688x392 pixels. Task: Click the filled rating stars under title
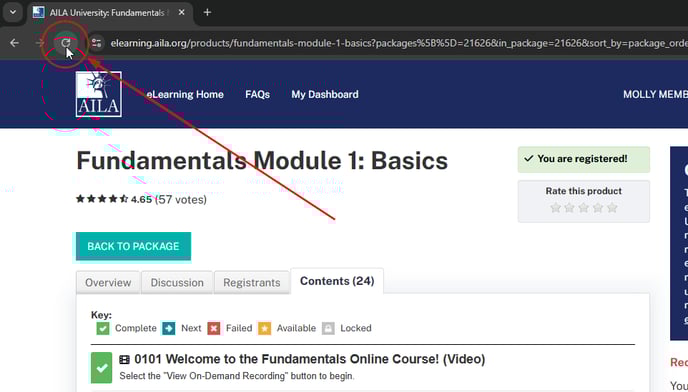[x=102, y=199]
